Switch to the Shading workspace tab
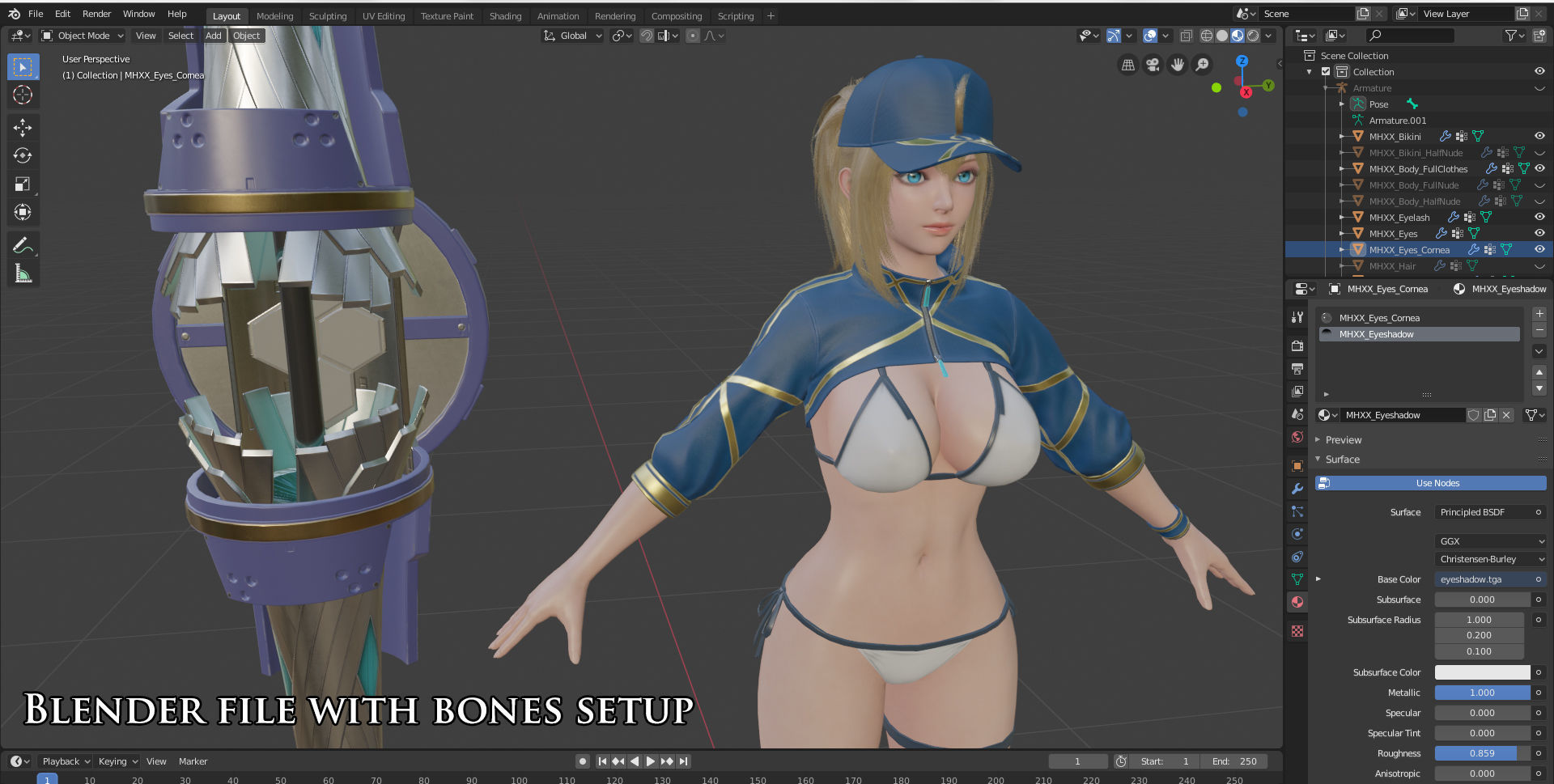Image resolution: width=1554 pixels, height=784 pixels. tap(505, 16)
